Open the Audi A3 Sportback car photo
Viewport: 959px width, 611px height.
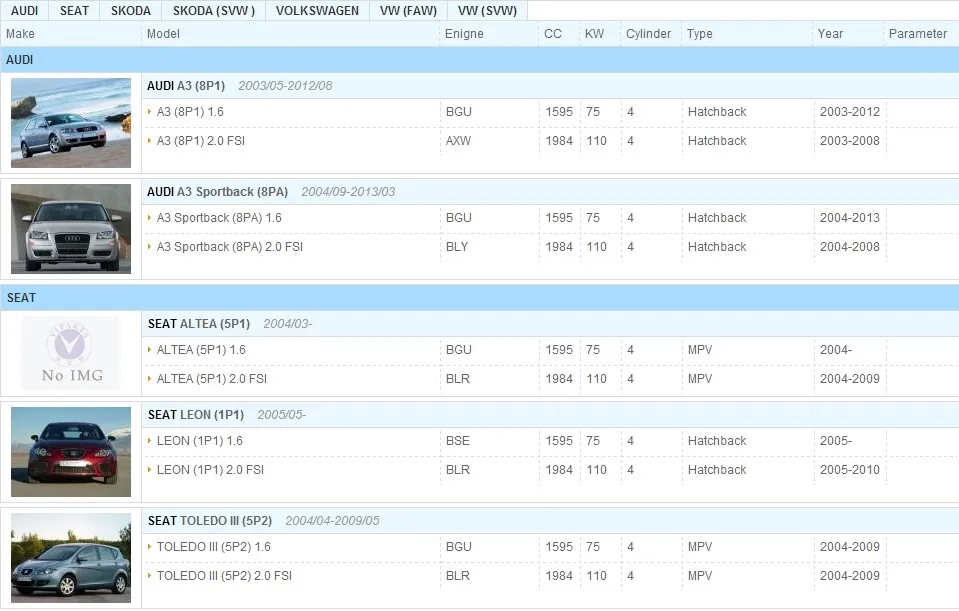pos(71,229)
